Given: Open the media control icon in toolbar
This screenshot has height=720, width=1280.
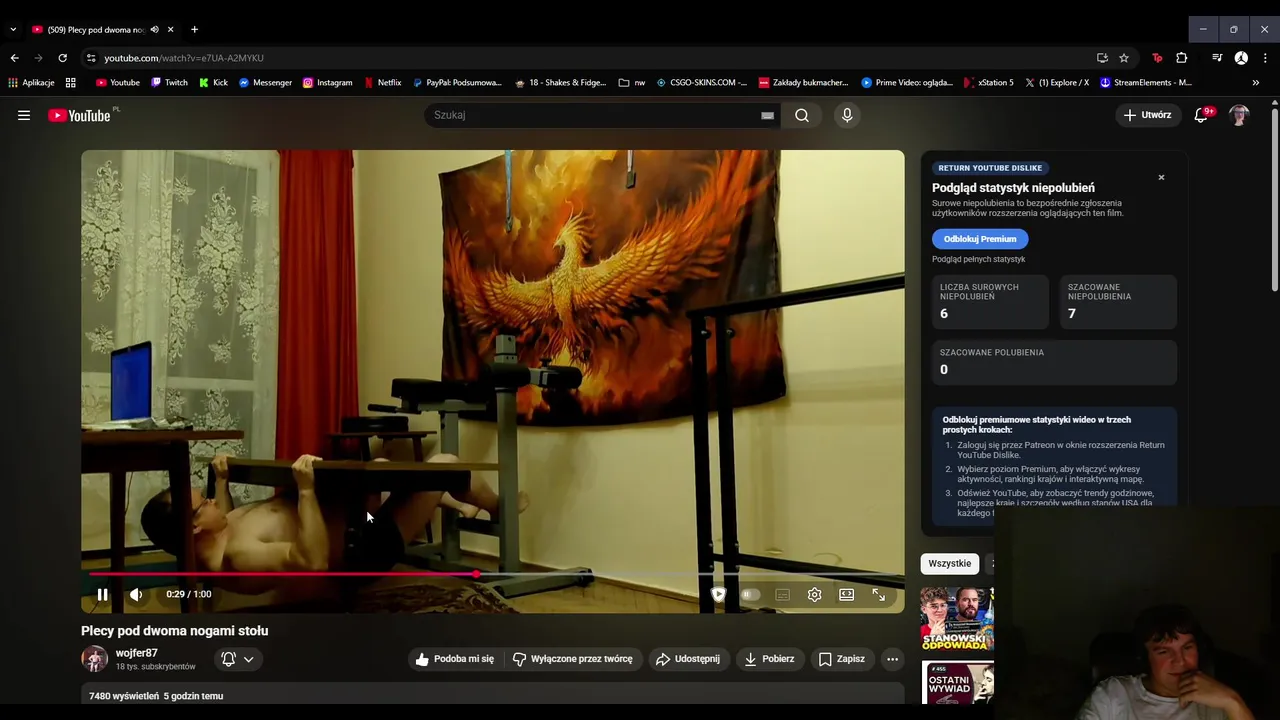Looking at the screenshot, I should click(1217, 58).
